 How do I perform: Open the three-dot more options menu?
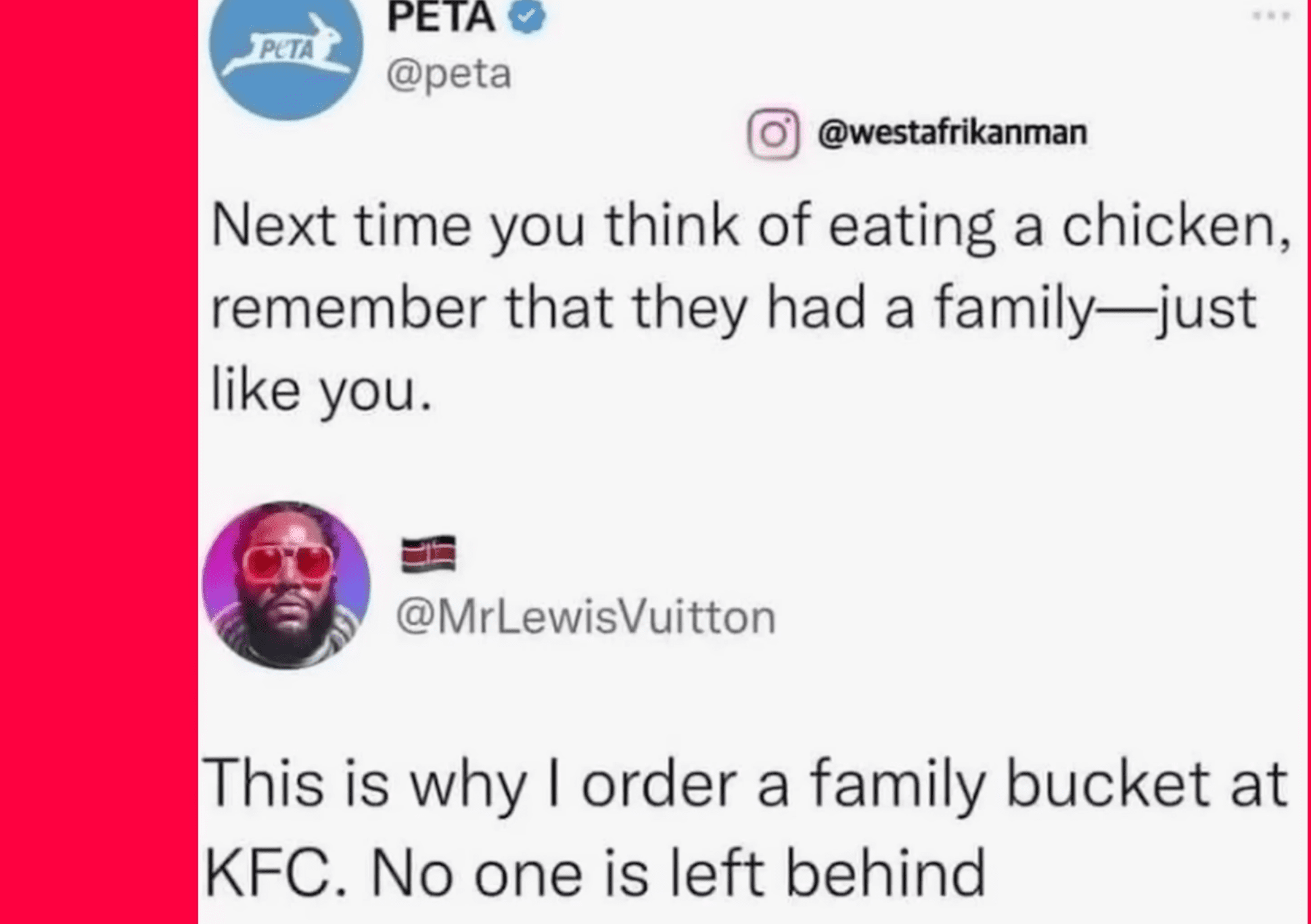[x=1271, y=16]
